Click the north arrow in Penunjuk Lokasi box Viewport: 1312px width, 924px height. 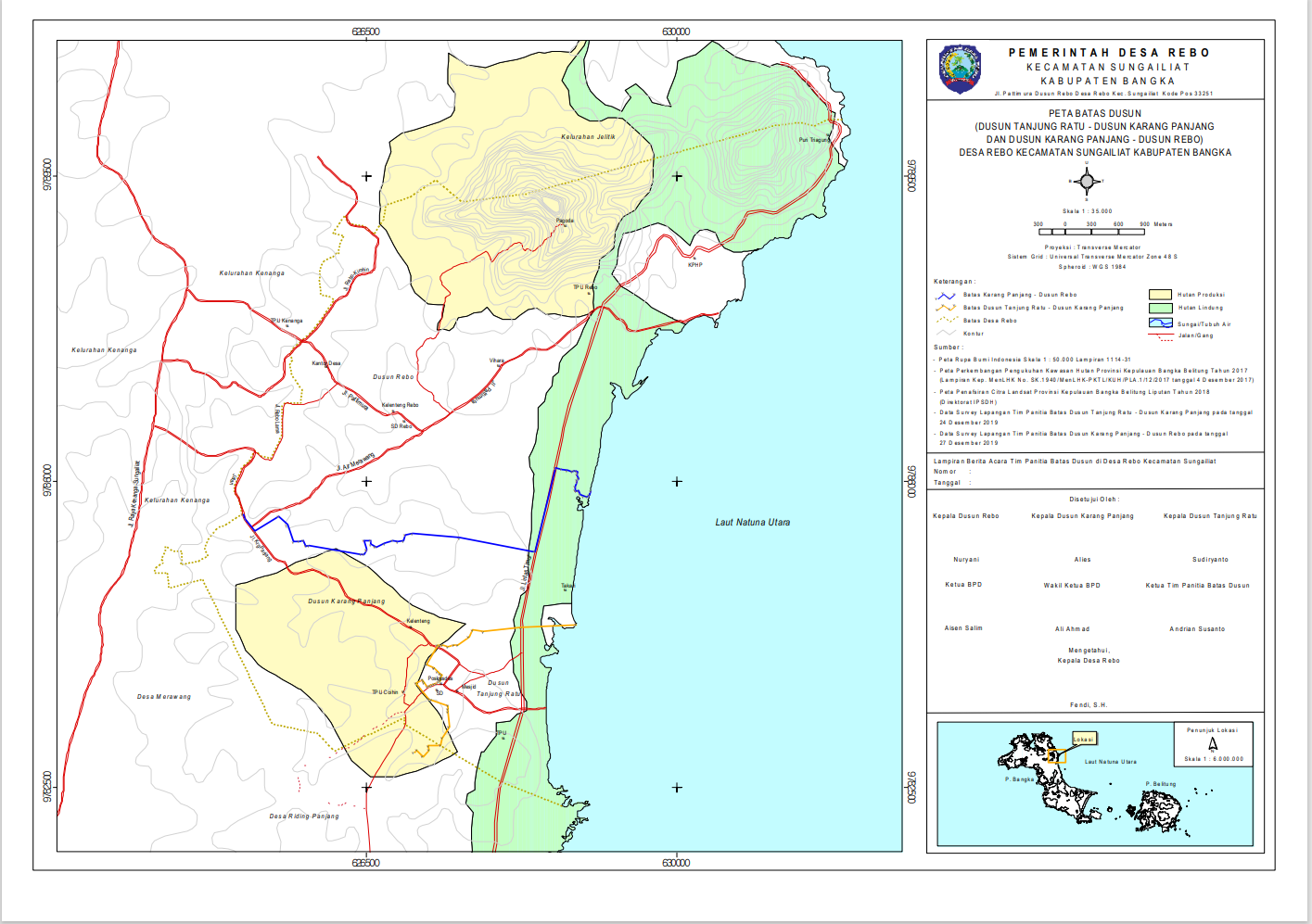coord(1213,743)
